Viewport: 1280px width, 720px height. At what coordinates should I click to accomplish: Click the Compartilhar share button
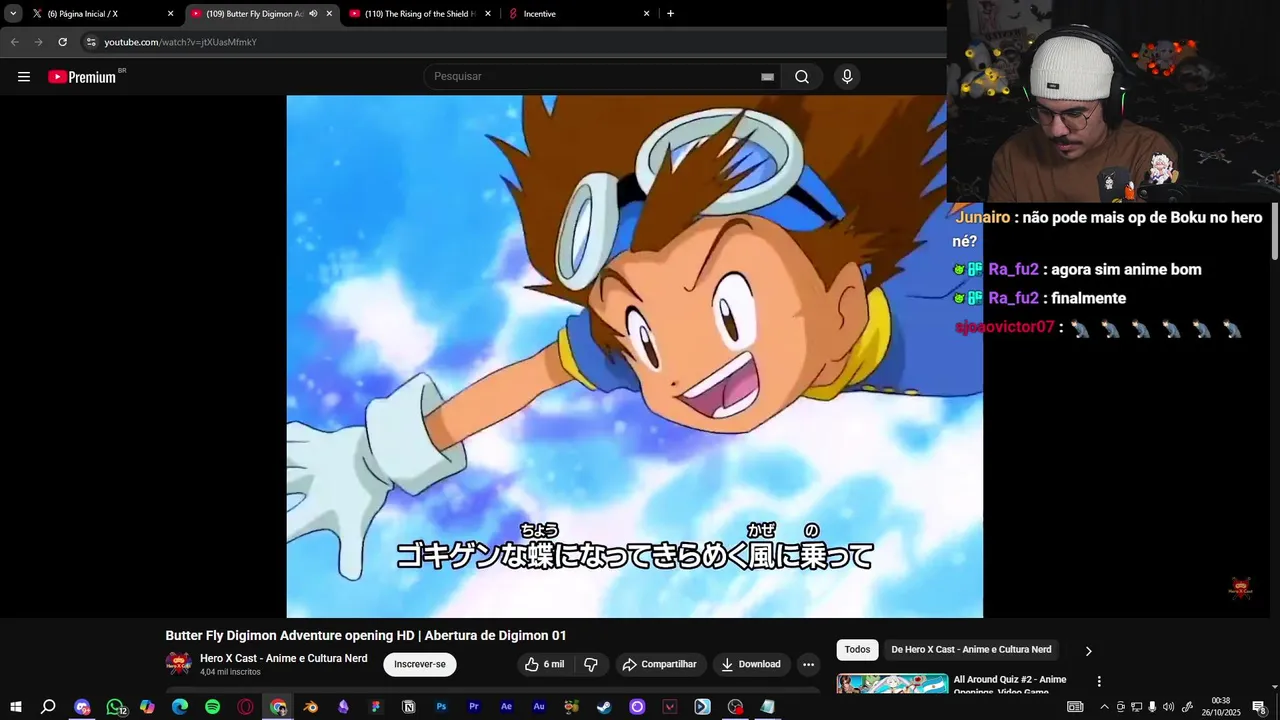click(659, 664)
